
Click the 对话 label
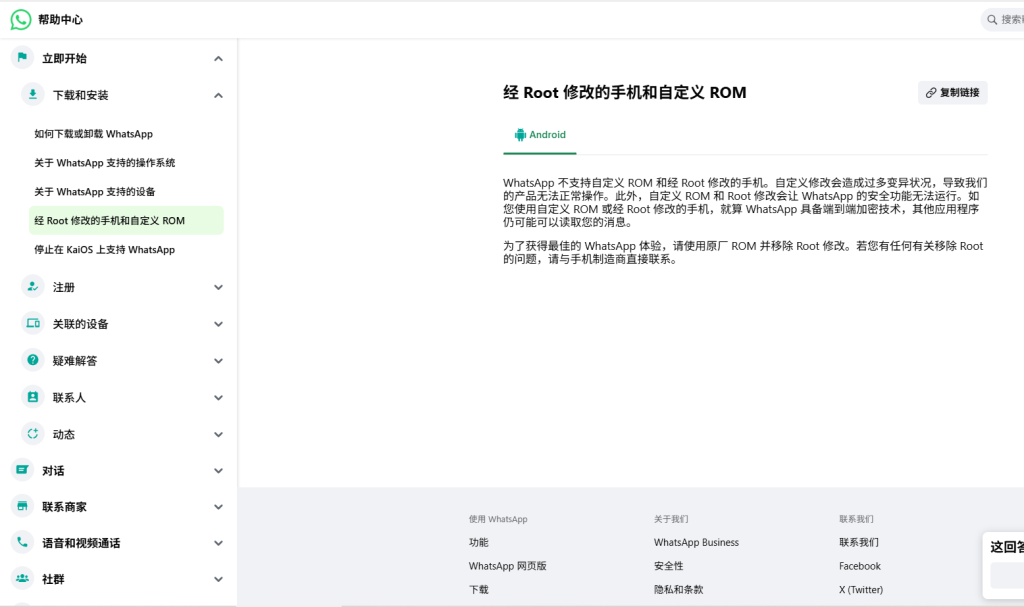[53, 471]
